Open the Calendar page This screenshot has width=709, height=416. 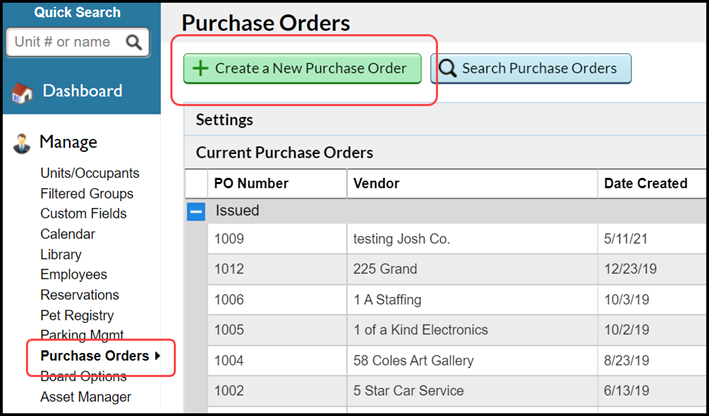[68, 234]
